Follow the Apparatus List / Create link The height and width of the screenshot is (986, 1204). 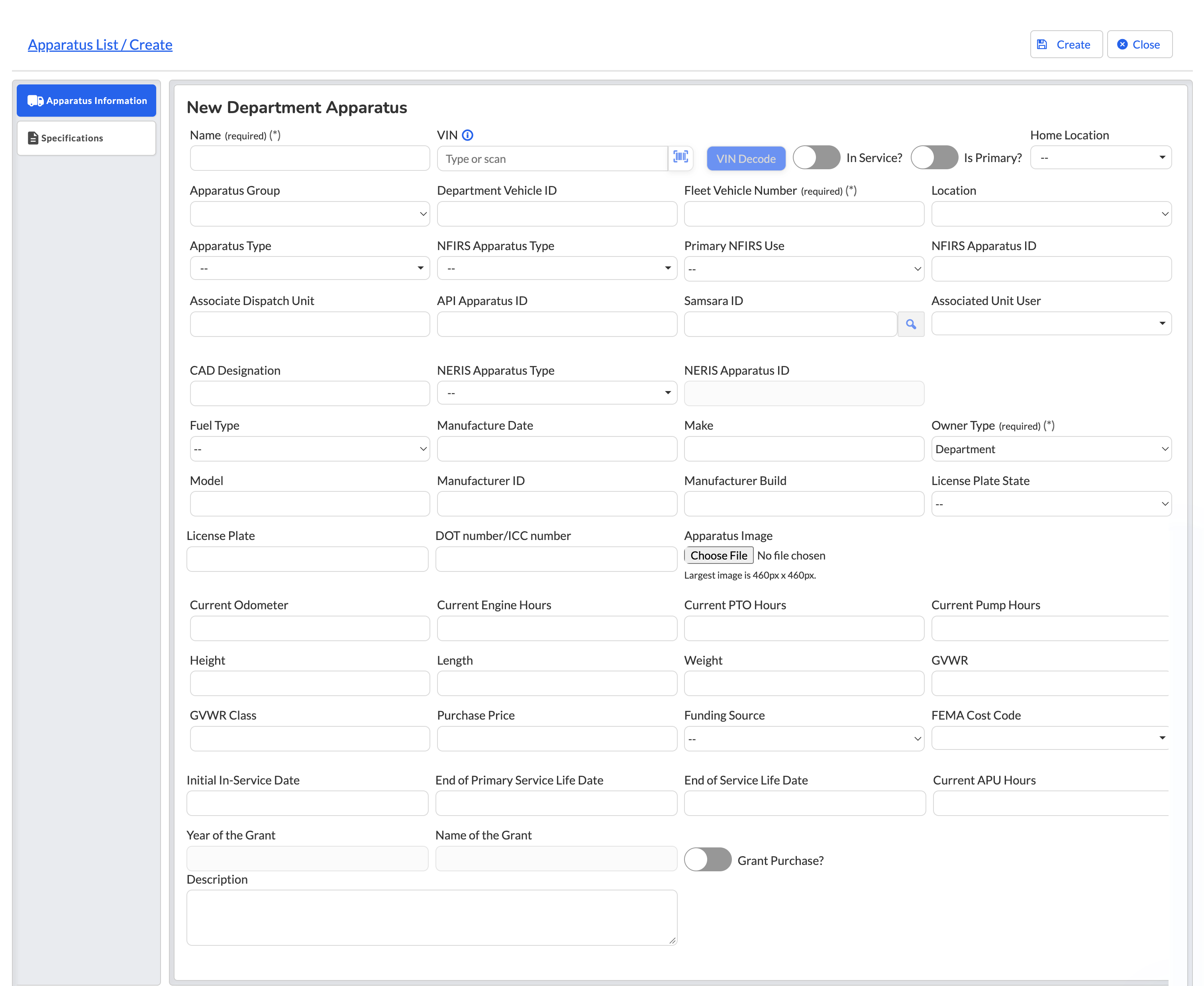[100, 44]
